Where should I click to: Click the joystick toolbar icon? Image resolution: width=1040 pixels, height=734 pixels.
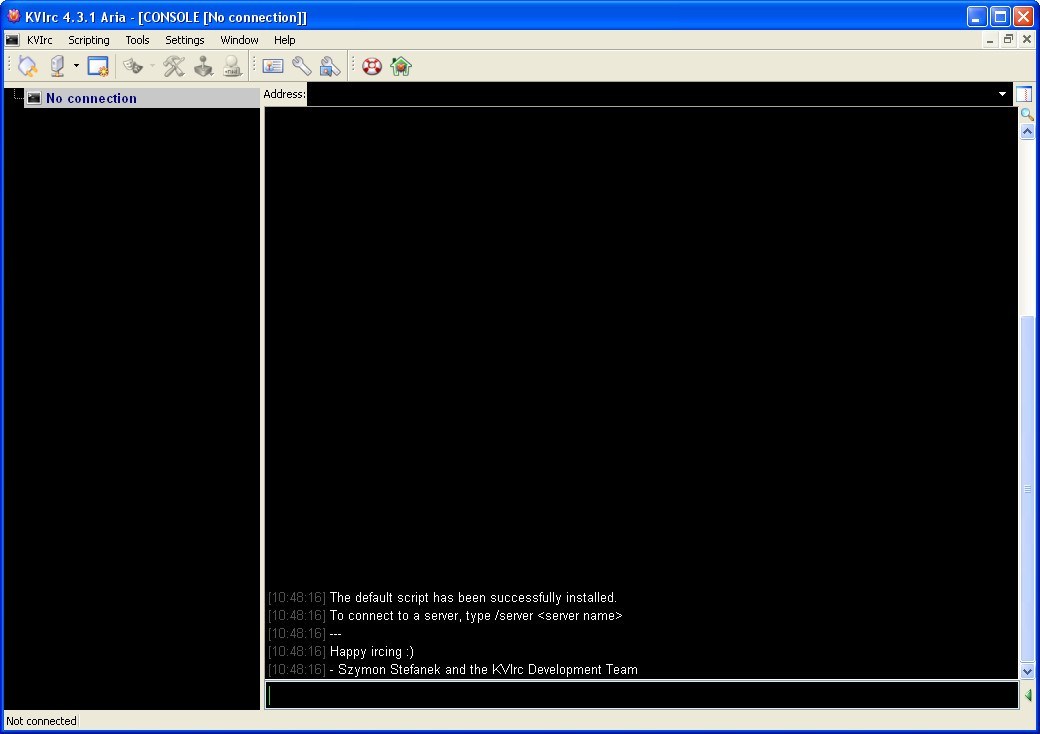[203, 66]
